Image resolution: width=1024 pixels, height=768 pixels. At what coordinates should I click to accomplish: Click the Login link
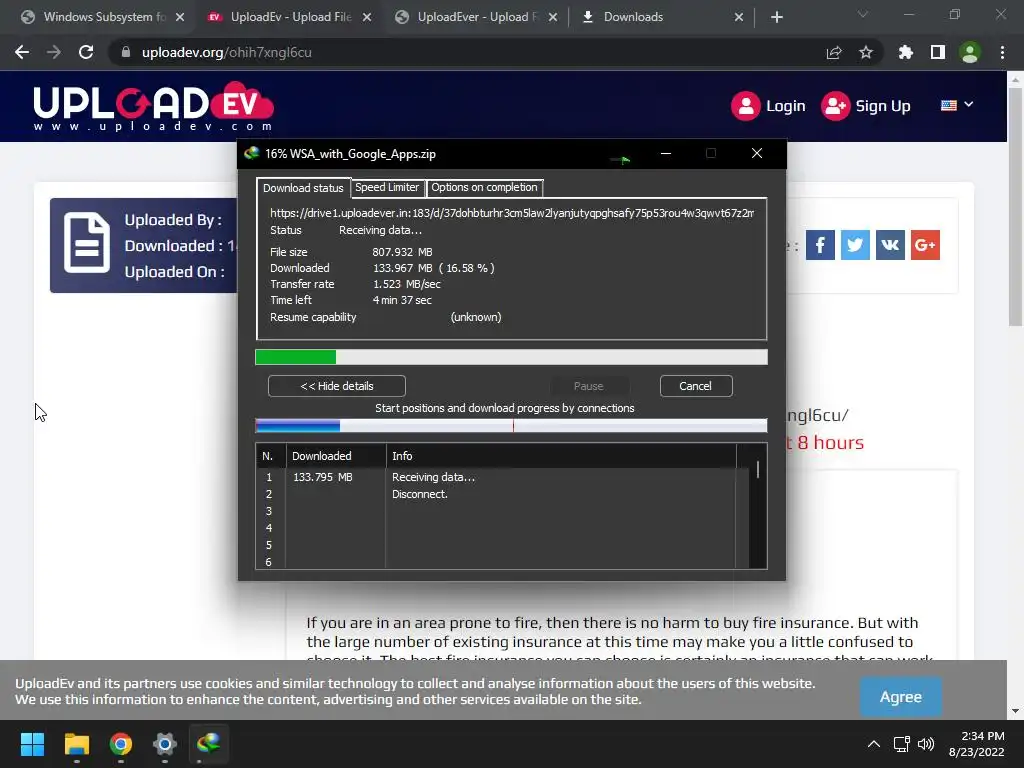[785, 106]
